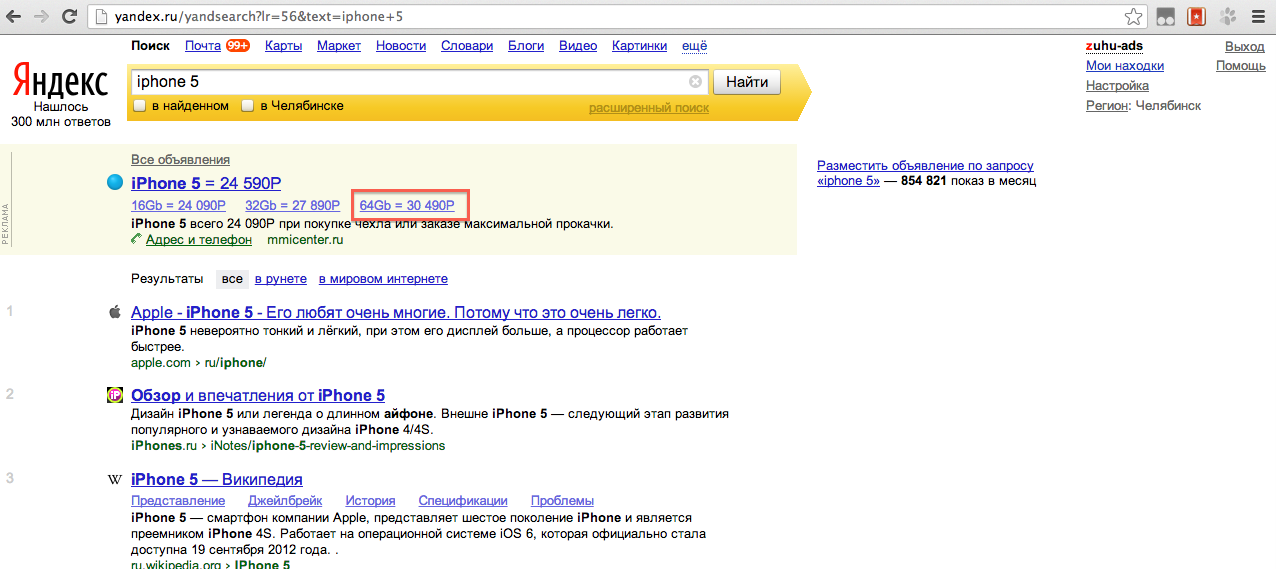Open Wikipedia 'Представление' sublink
Screen dimensions: 1276x569
[x=178, y=501]
